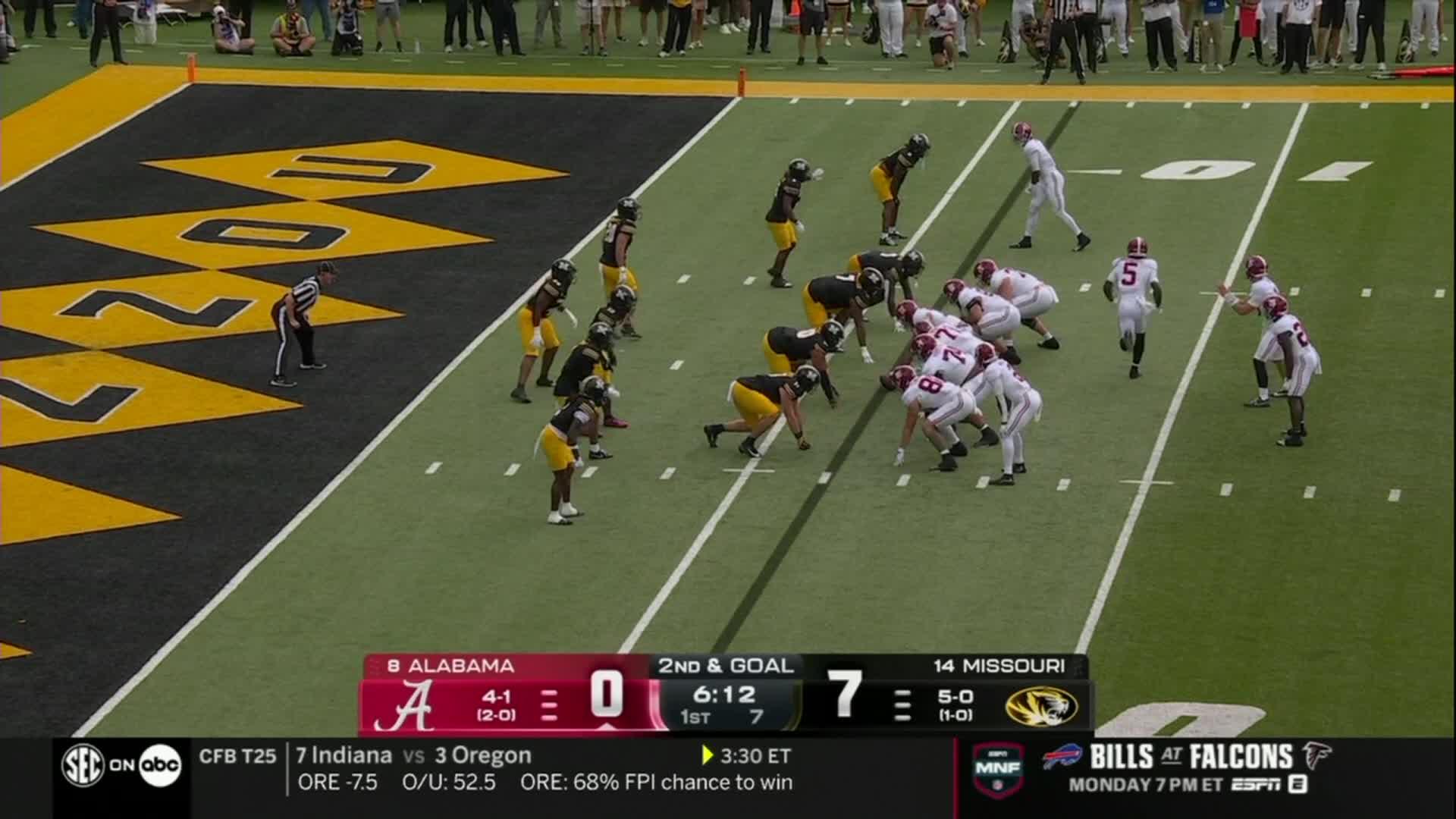Image resolution: width=1456 pixels, height=819 pixels.
Task: Click Alabama's score of 0
Action: click(607, 694)
